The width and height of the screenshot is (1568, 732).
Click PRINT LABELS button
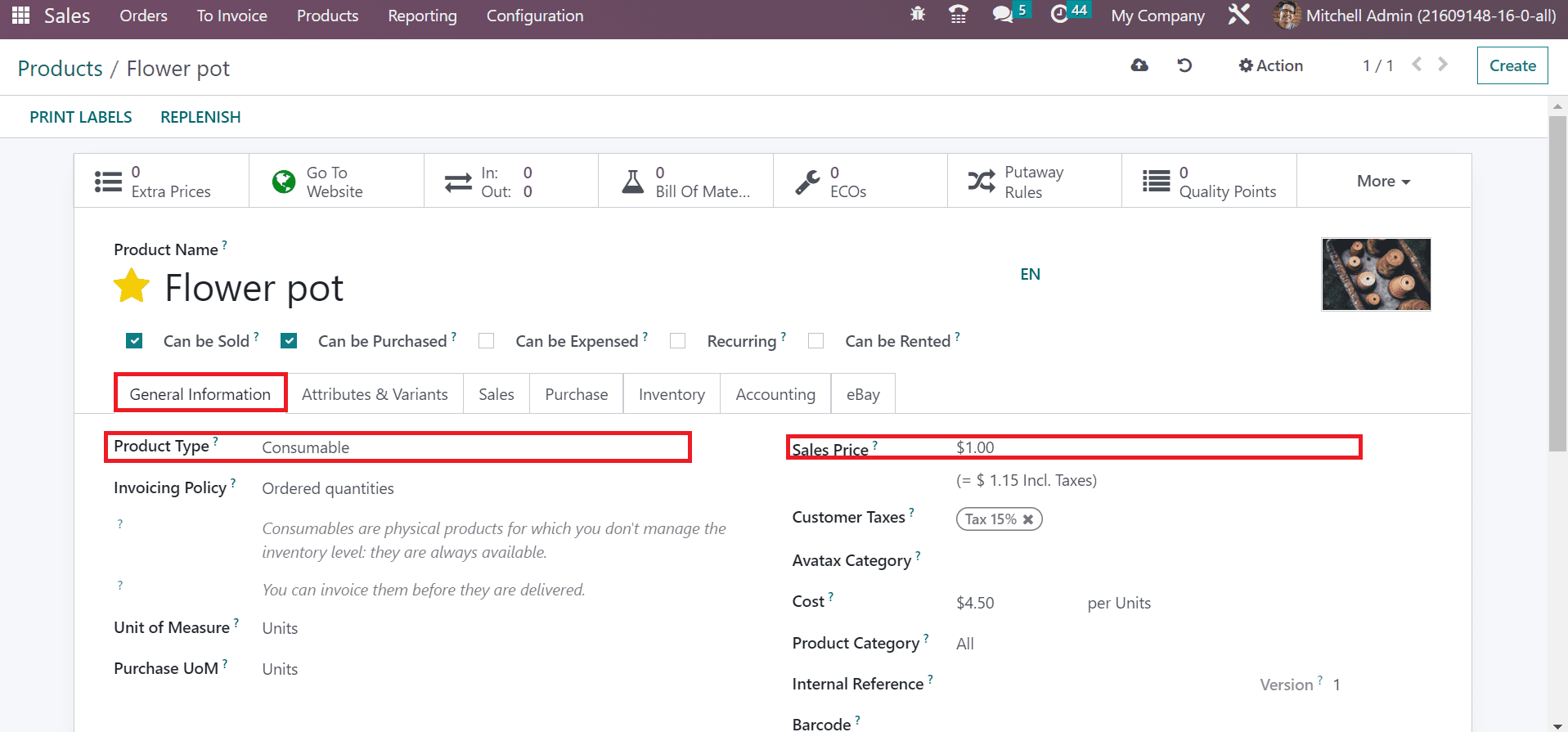81,117
